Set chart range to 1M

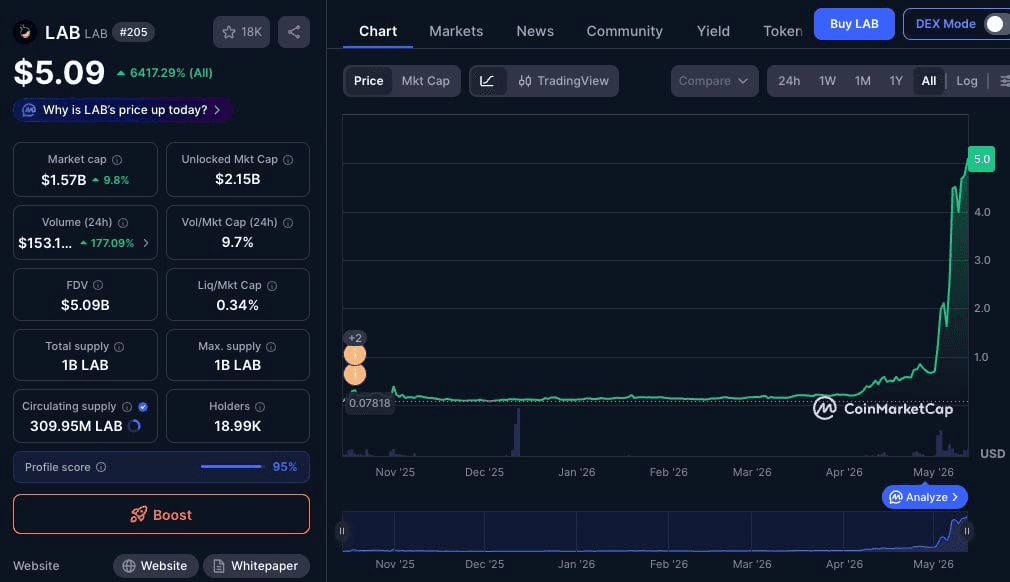tap(862, 81)
